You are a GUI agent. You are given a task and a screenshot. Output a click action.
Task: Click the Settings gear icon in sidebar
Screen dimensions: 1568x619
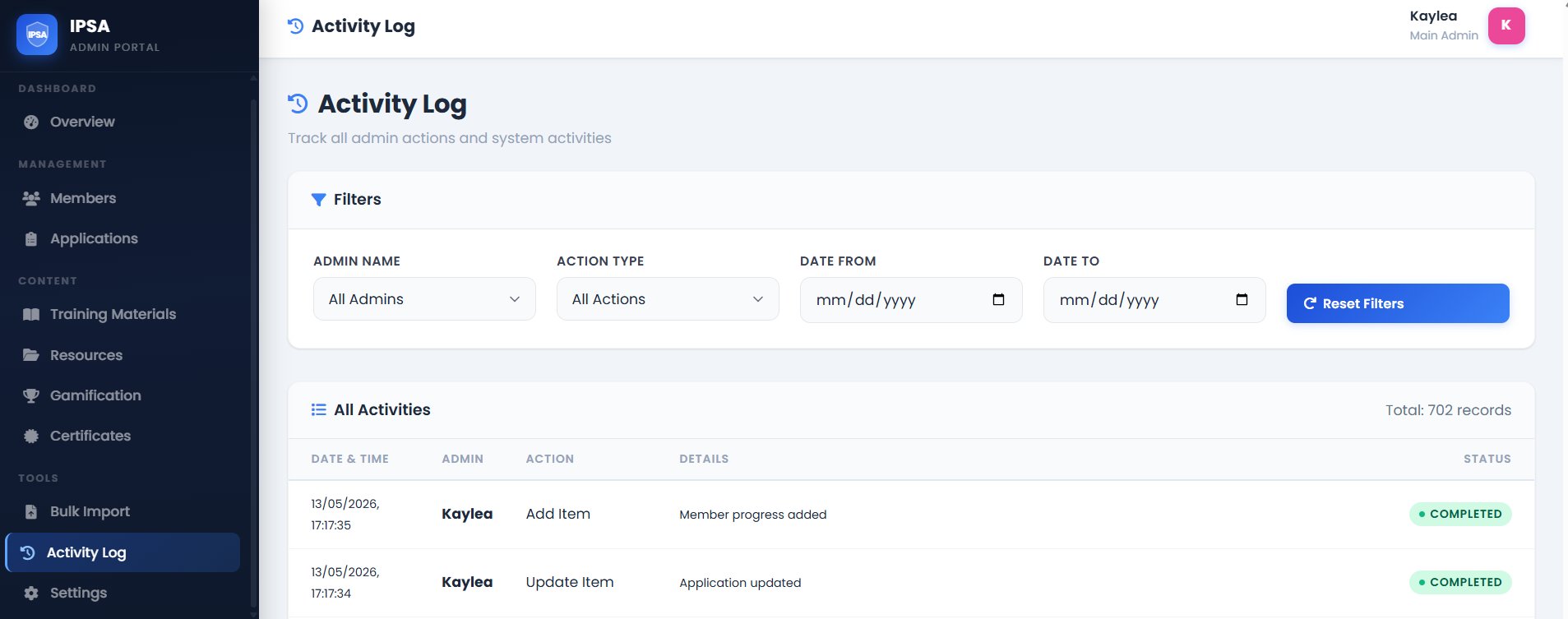coord(31,593)
